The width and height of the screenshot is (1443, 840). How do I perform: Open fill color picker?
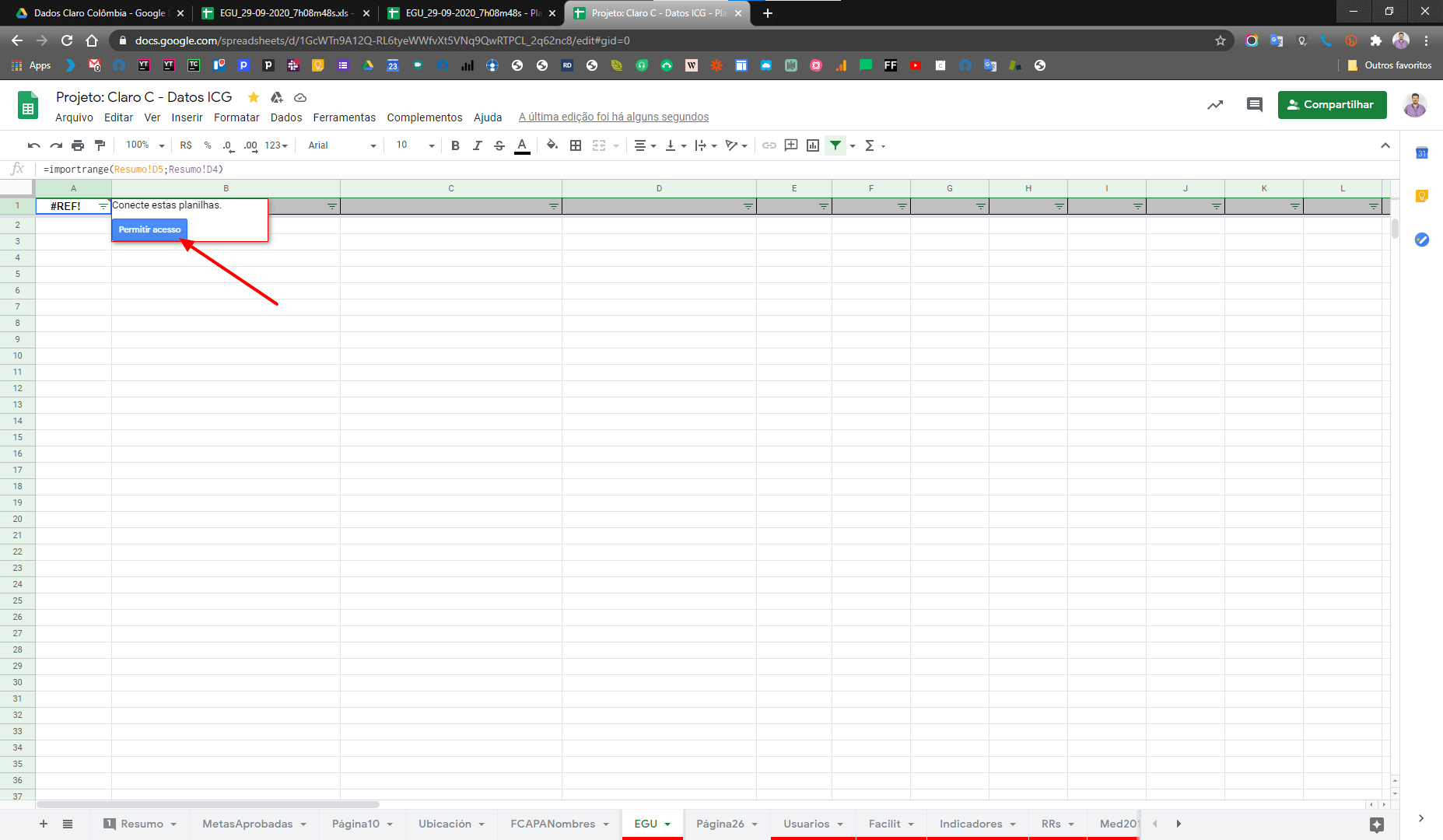(x=552, y=145)
